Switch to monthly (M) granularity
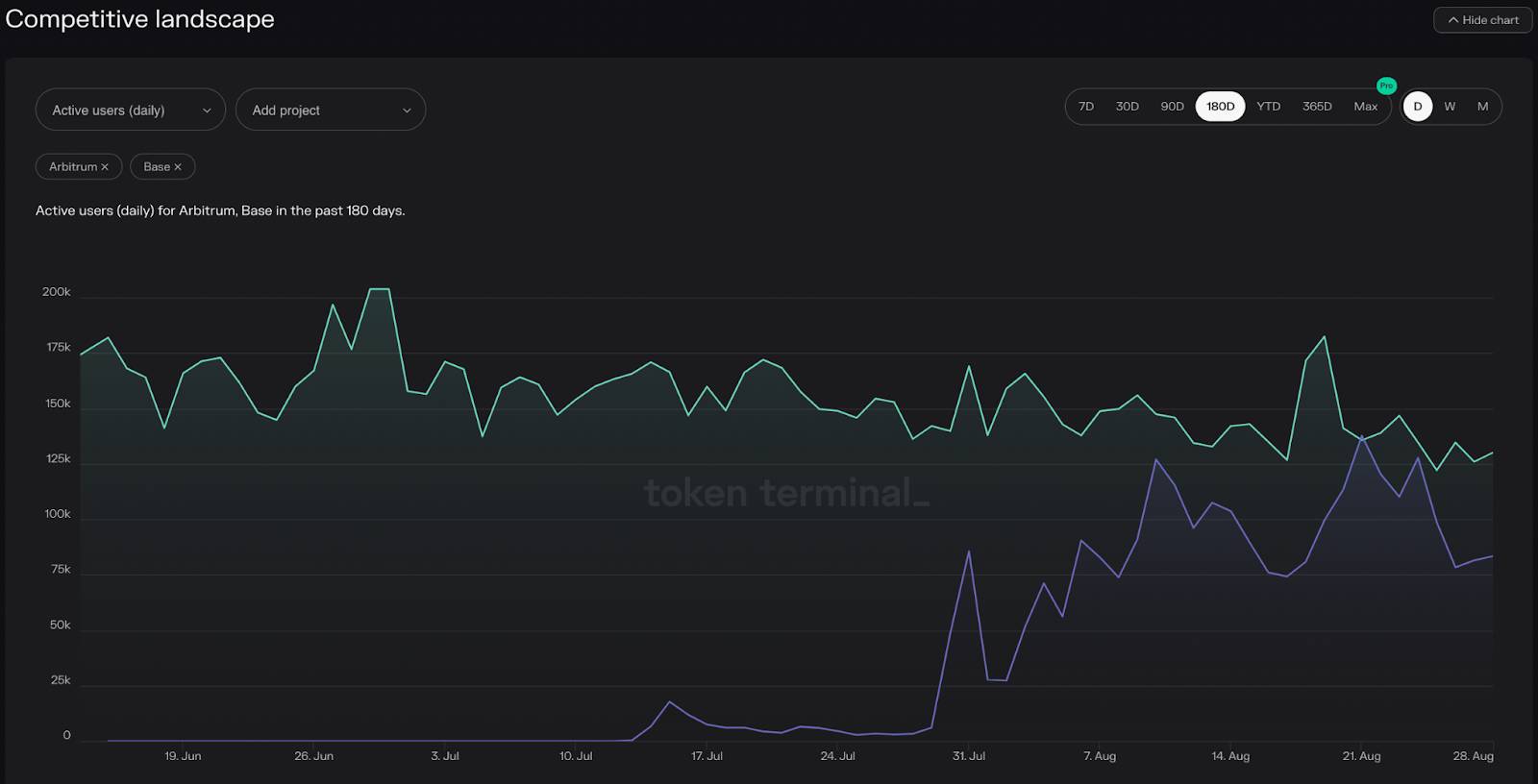 1483,107
